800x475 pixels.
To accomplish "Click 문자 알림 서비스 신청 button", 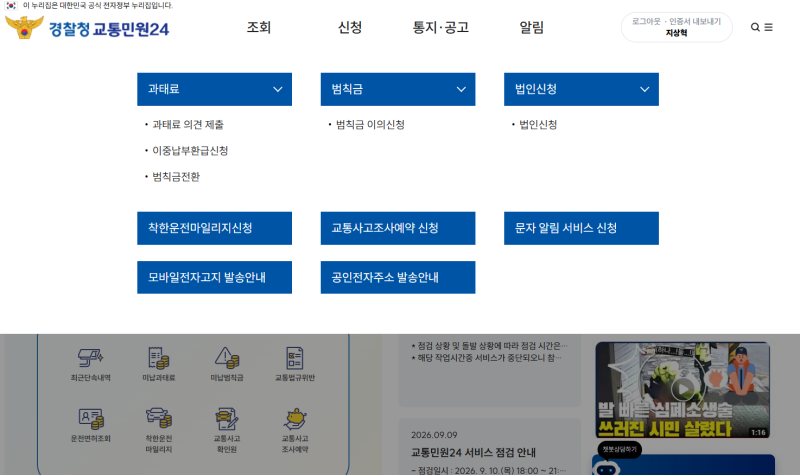I will click(x=581, y=228).
